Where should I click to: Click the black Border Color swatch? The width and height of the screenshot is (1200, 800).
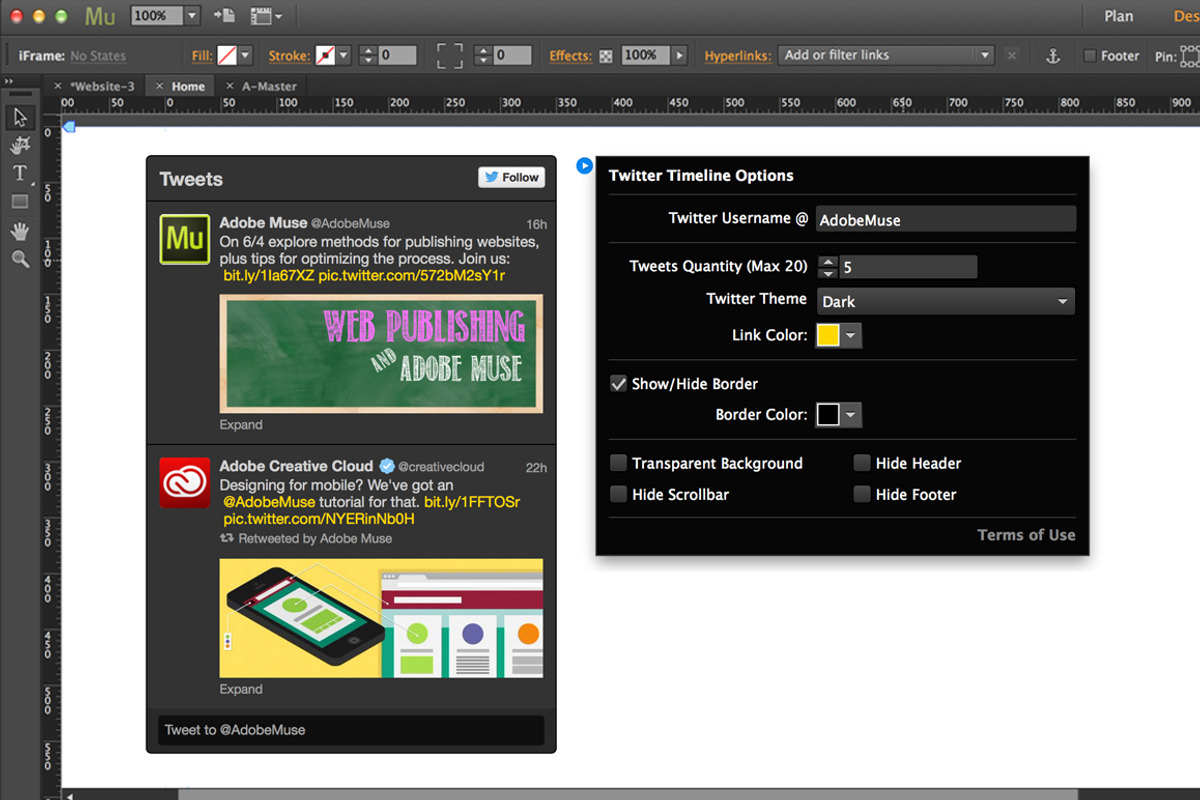828,414
